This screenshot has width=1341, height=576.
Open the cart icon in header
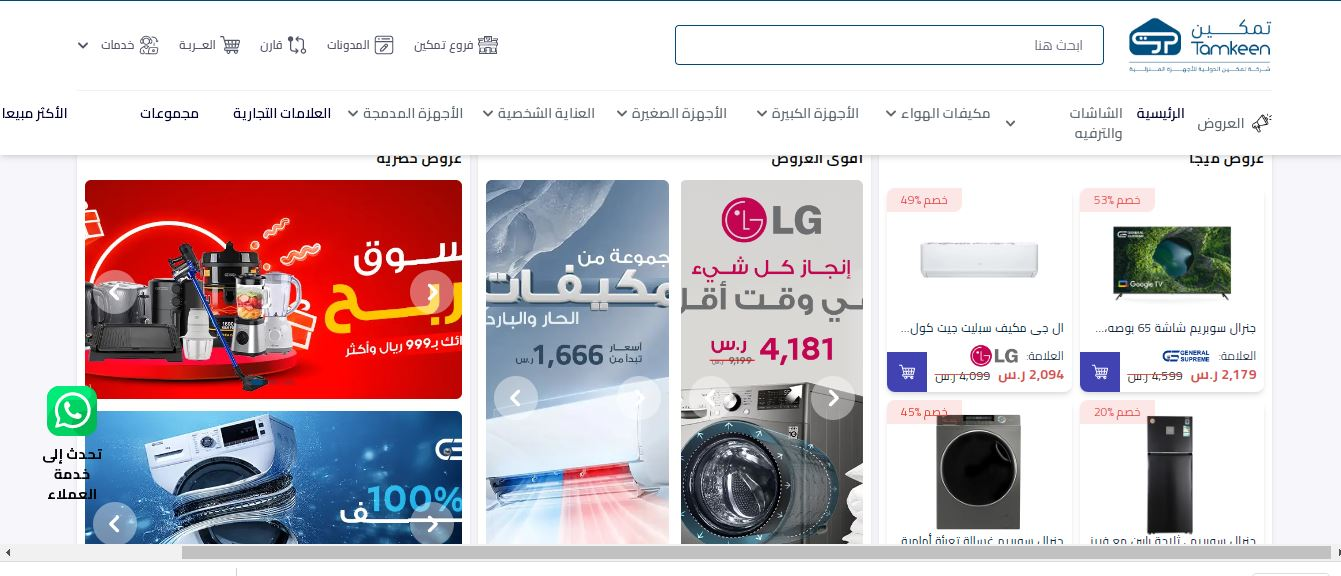pyautogui.click(x=231, y=45)
